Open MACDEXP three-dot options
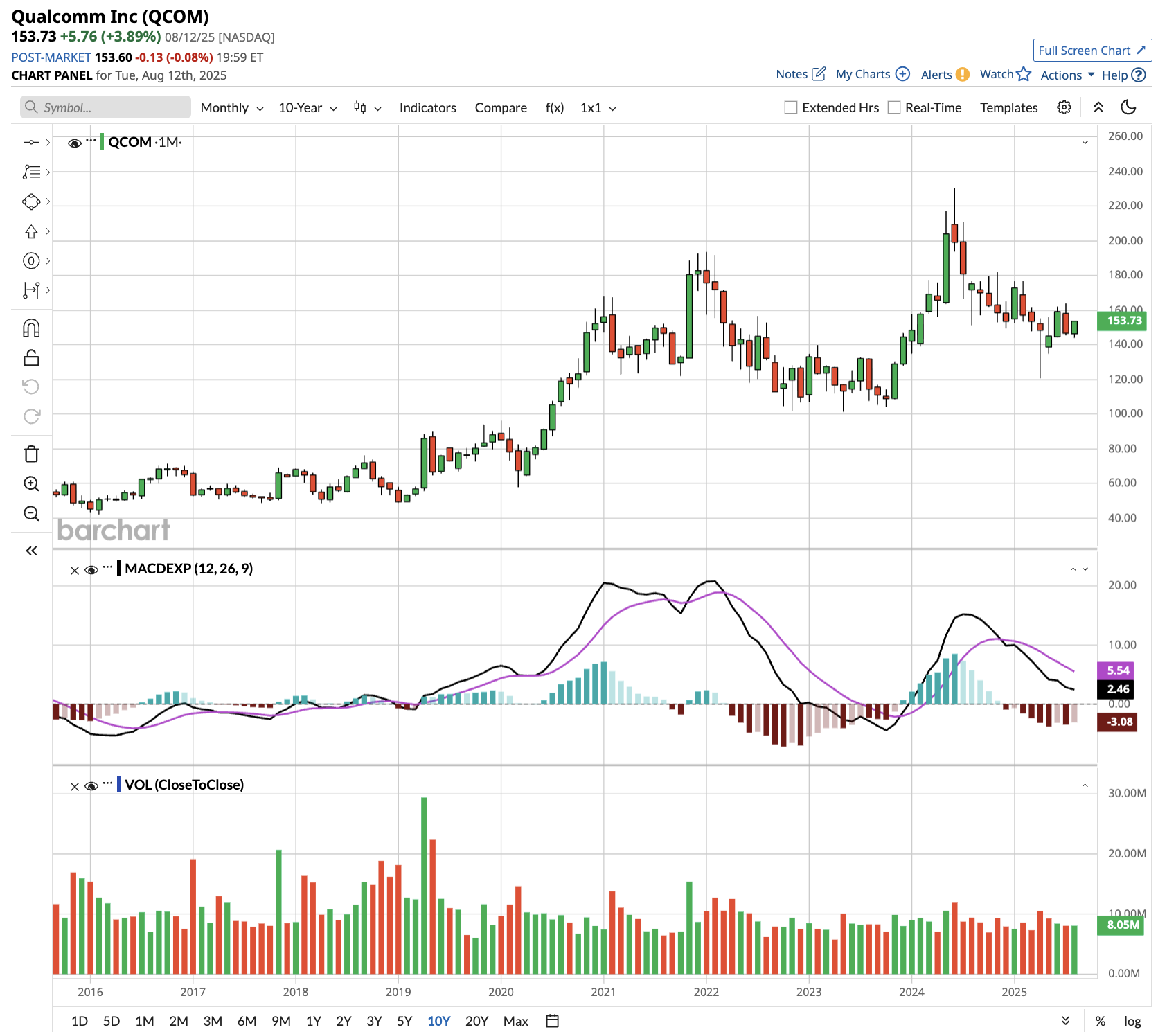Viewport: 1176px width, 1032px height. pos(107,567)
